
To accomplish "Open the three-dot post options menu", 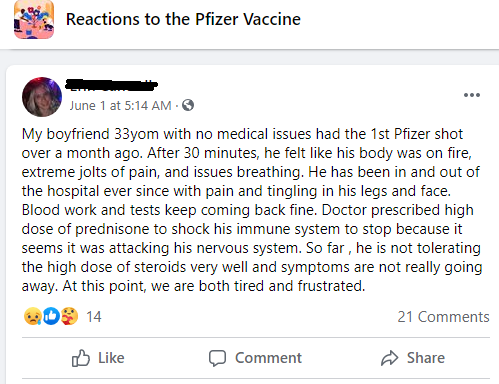I will click(472, 95).
